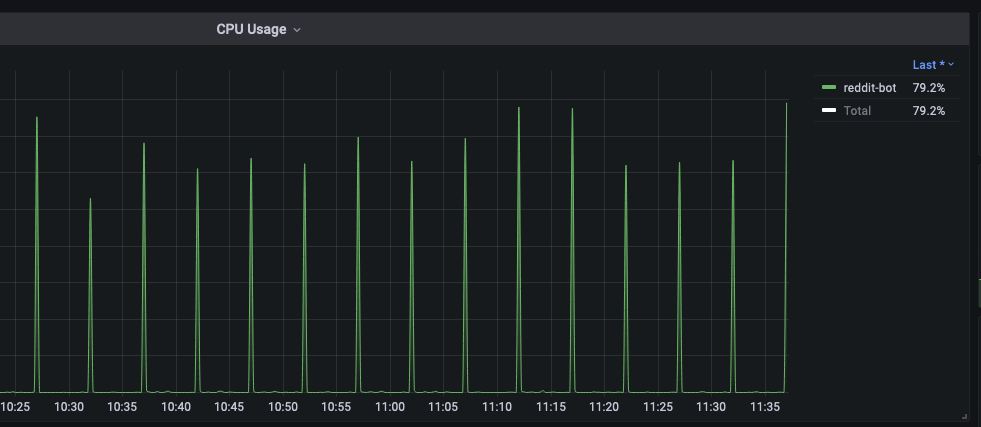Click the 11:05 time axis label
Viewport: 981px width, 427px height.
point(444,407)
